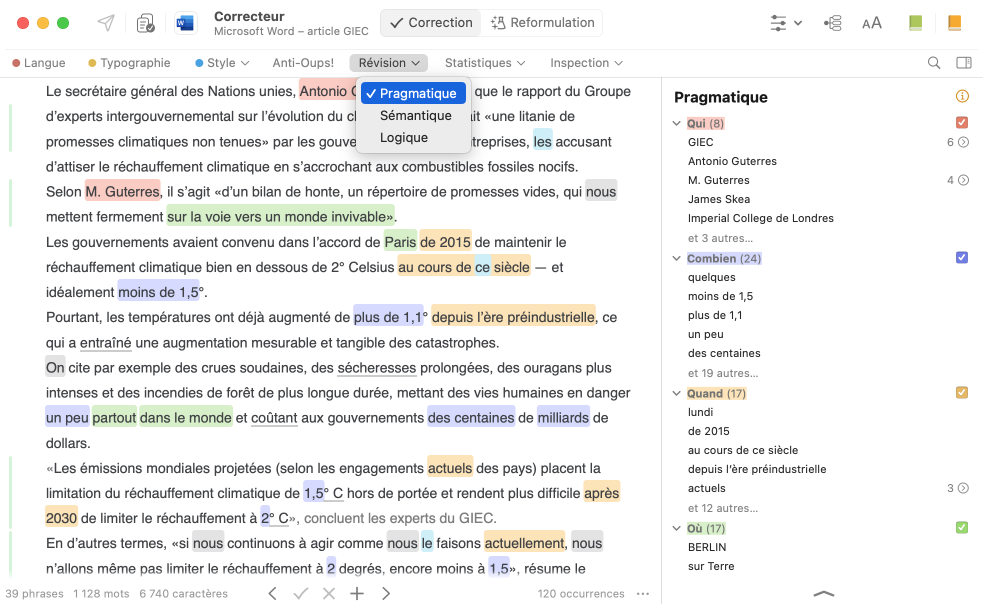Collapse the Quand group in the panel
This screenshot has width=983, height=604.
677,394
